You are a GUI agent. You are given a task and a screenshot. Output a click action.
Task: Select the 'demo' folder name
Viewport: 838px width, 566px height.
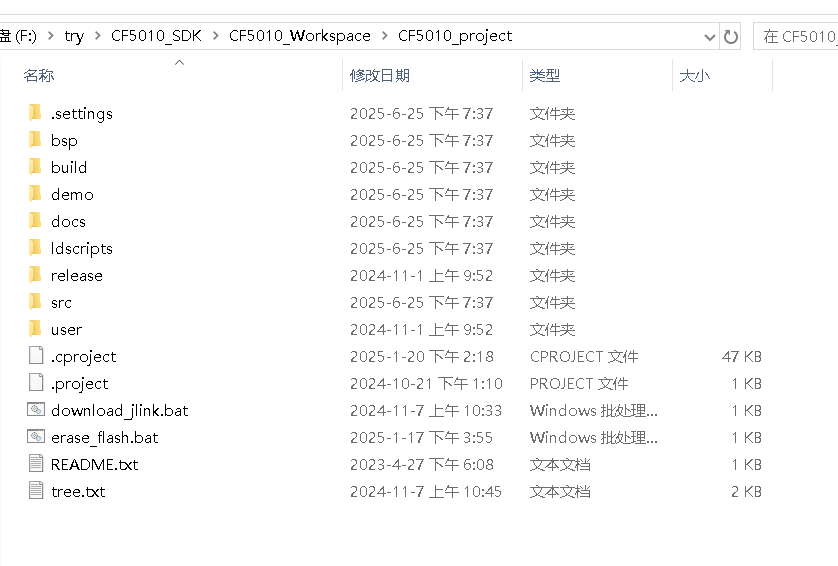coord(72,194)
